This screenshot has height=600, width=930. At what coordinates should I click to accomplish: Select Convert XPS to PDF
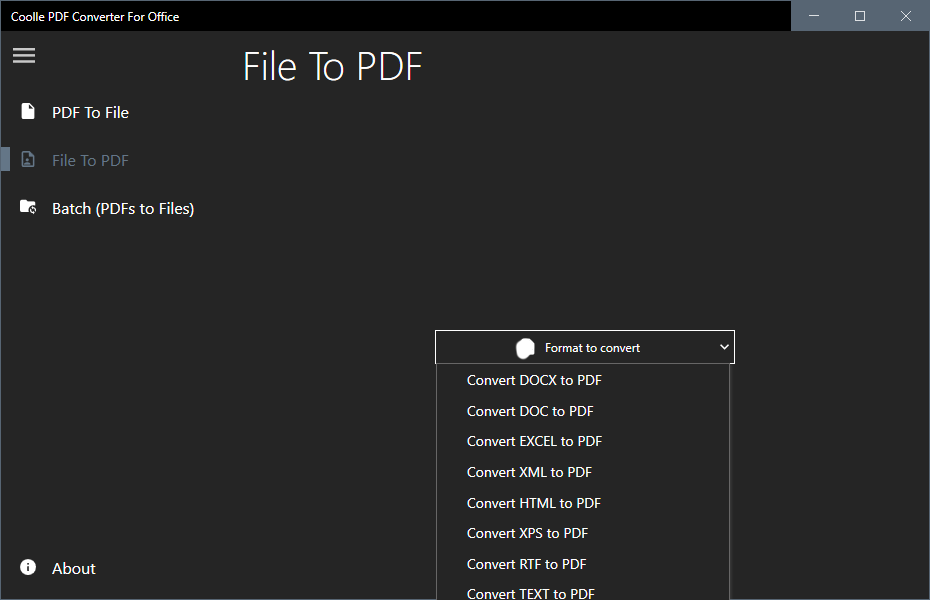527,533
